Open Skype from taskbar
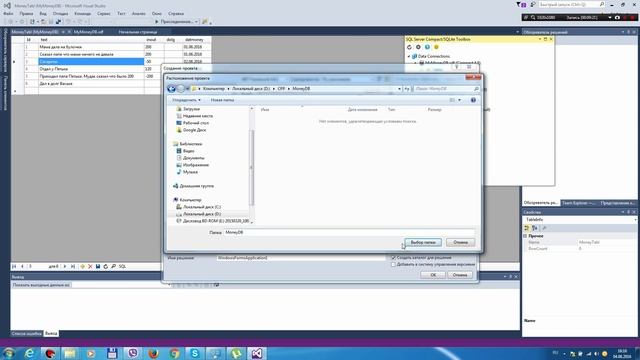Screen dimensions: 640x360 click(195, 353)
